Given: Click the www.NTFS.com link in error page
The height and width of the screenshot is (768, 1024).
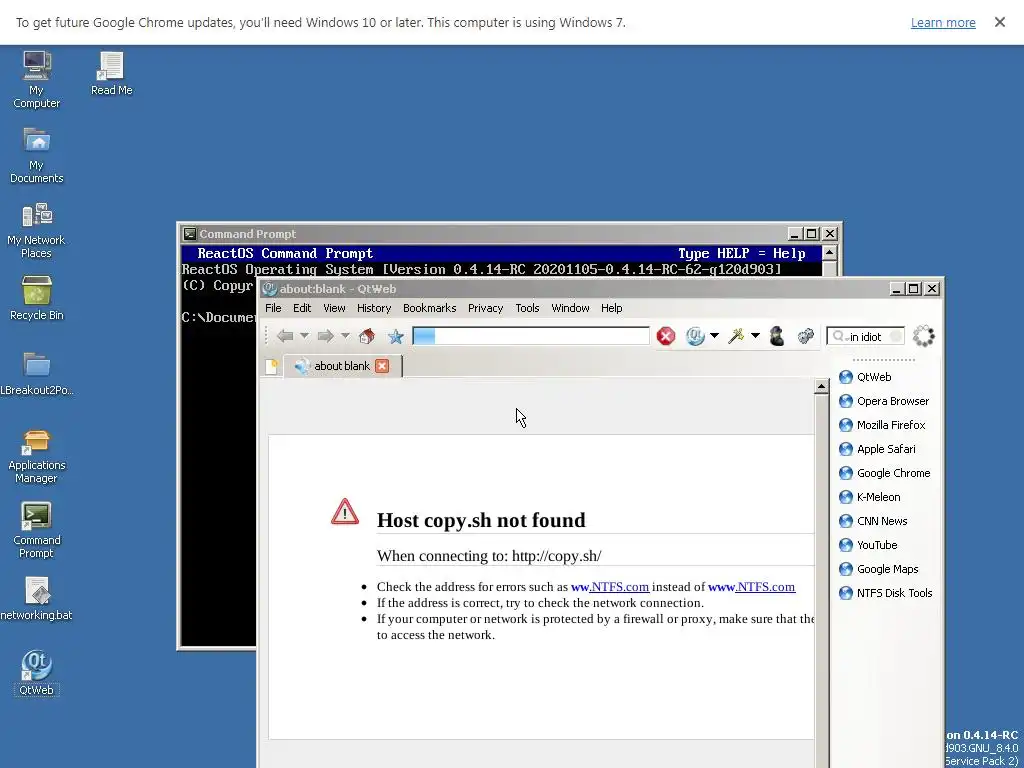Looking at the screenshot, I should (x=752, y=587).
